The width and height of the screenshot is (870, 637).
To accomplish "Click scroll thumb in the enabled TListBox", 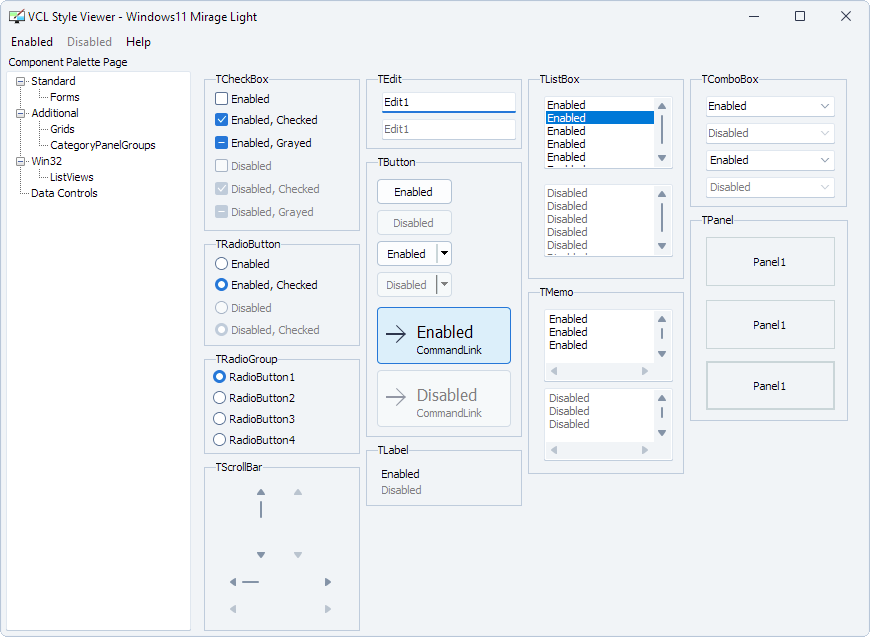I will coord(662,129).
